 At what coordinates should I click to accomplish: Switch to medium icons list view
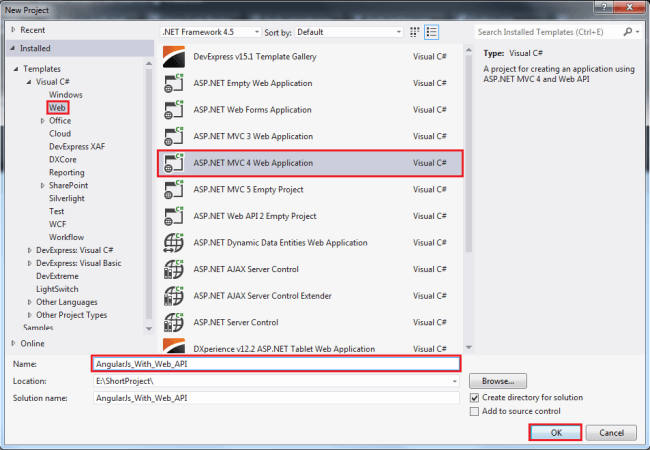click(432, 32)
